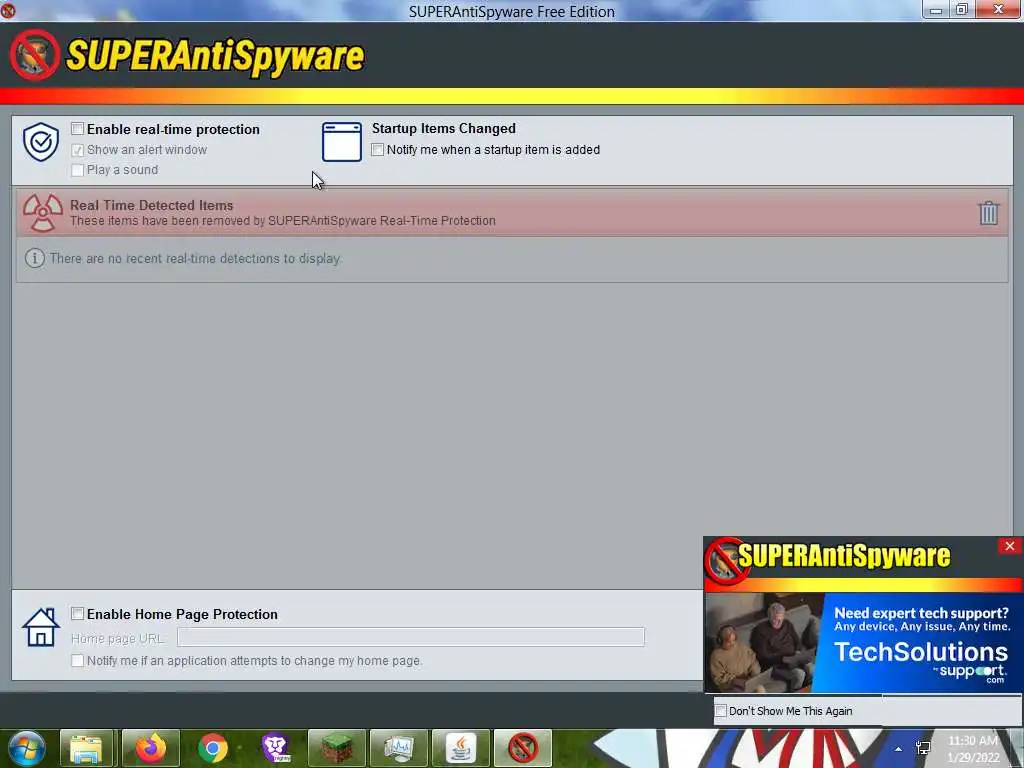Open the TechSolutions support ad banner

[x=862, y=643]
